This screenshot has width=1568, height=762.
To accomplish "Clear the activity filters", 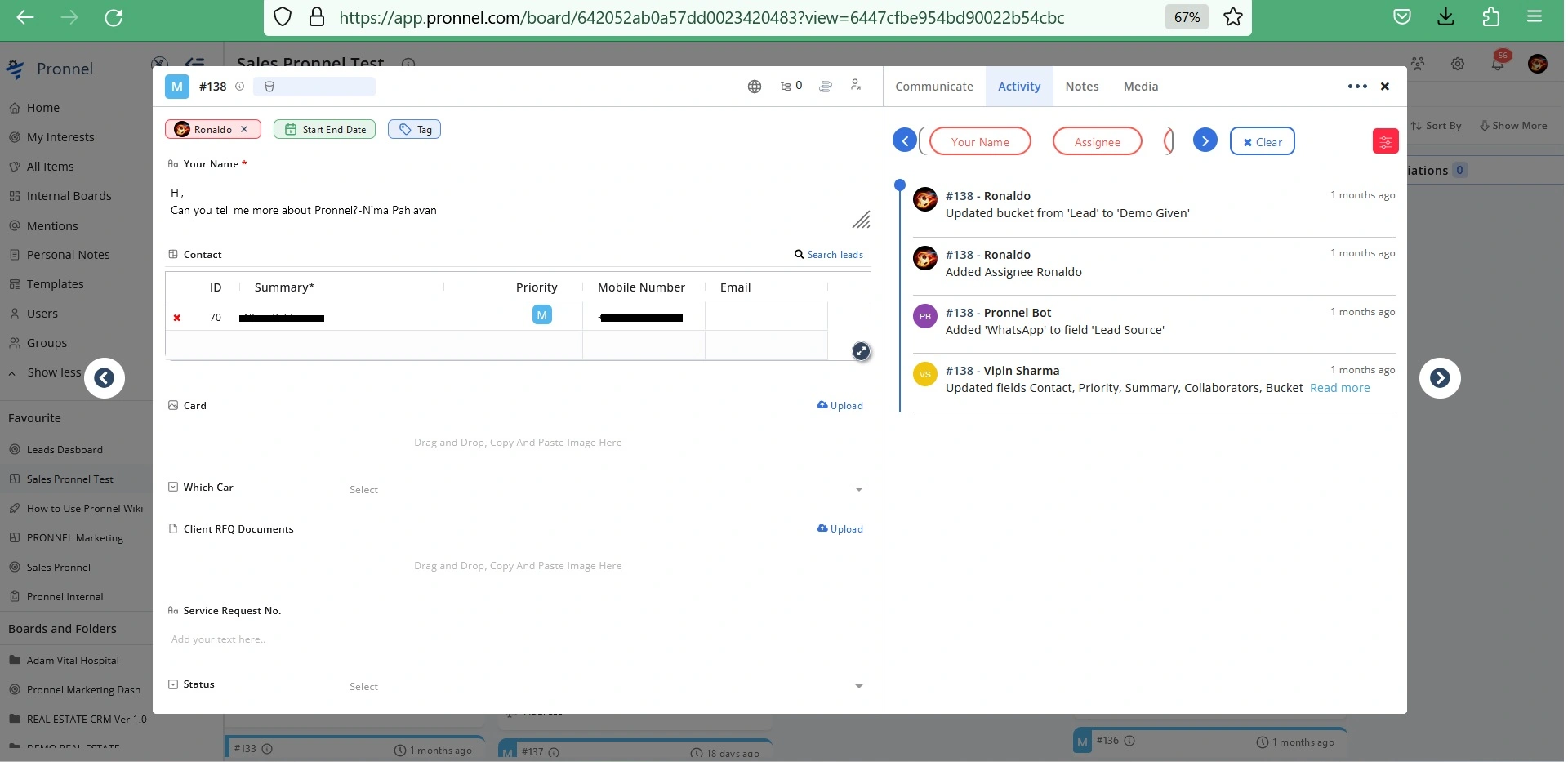I will (1263, 142).
